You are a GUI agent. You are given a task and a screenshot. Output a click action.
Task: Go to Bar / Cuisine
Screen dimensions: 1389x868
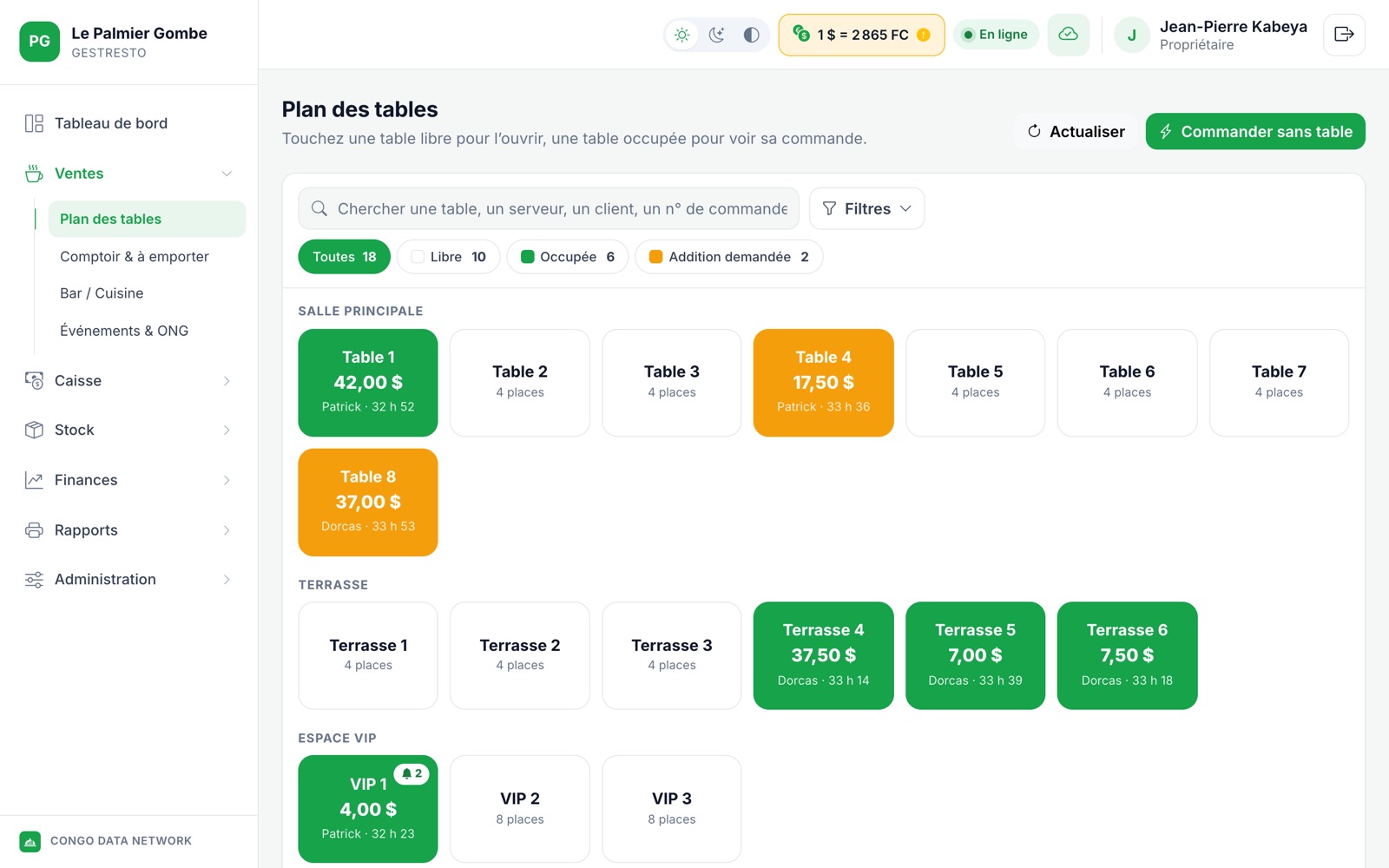(x=102, y=293)
